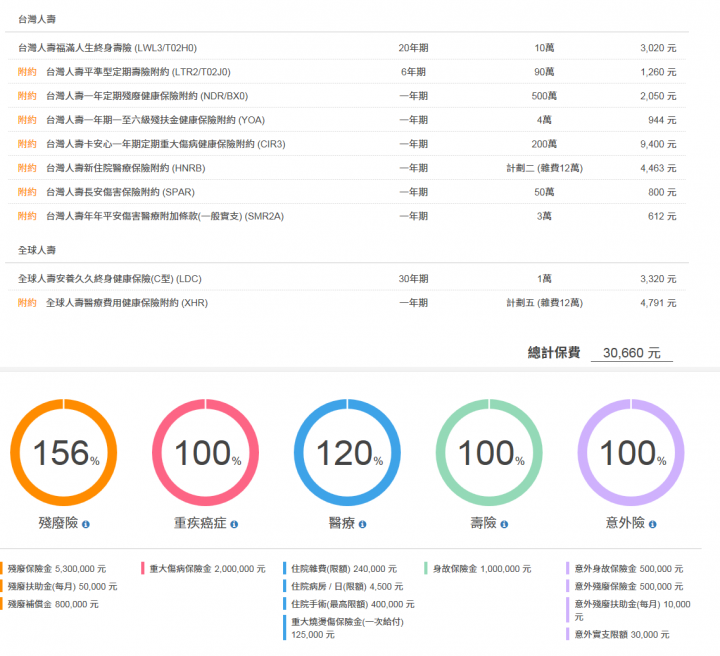Click the 殘廢險 category label
This screenshot has height=656, width=720.
coord(58,523)
